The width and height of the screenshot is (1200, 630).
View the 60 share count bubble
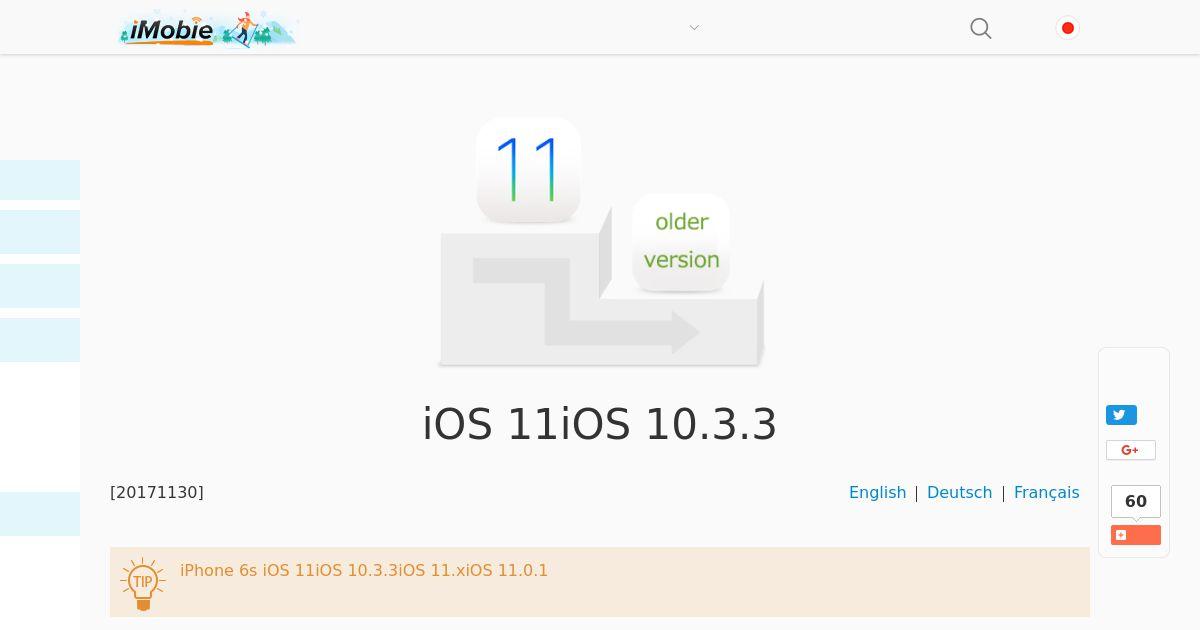[x=1136, y=501]
